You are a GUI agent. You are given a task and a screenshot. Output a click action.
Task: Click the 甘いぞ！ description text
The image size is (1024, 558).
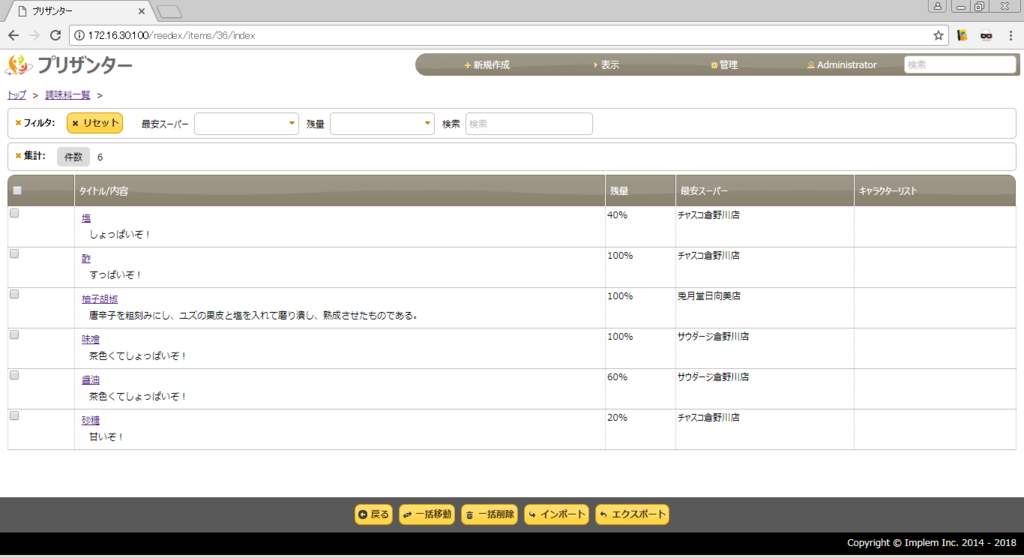[x=106, y=437]
